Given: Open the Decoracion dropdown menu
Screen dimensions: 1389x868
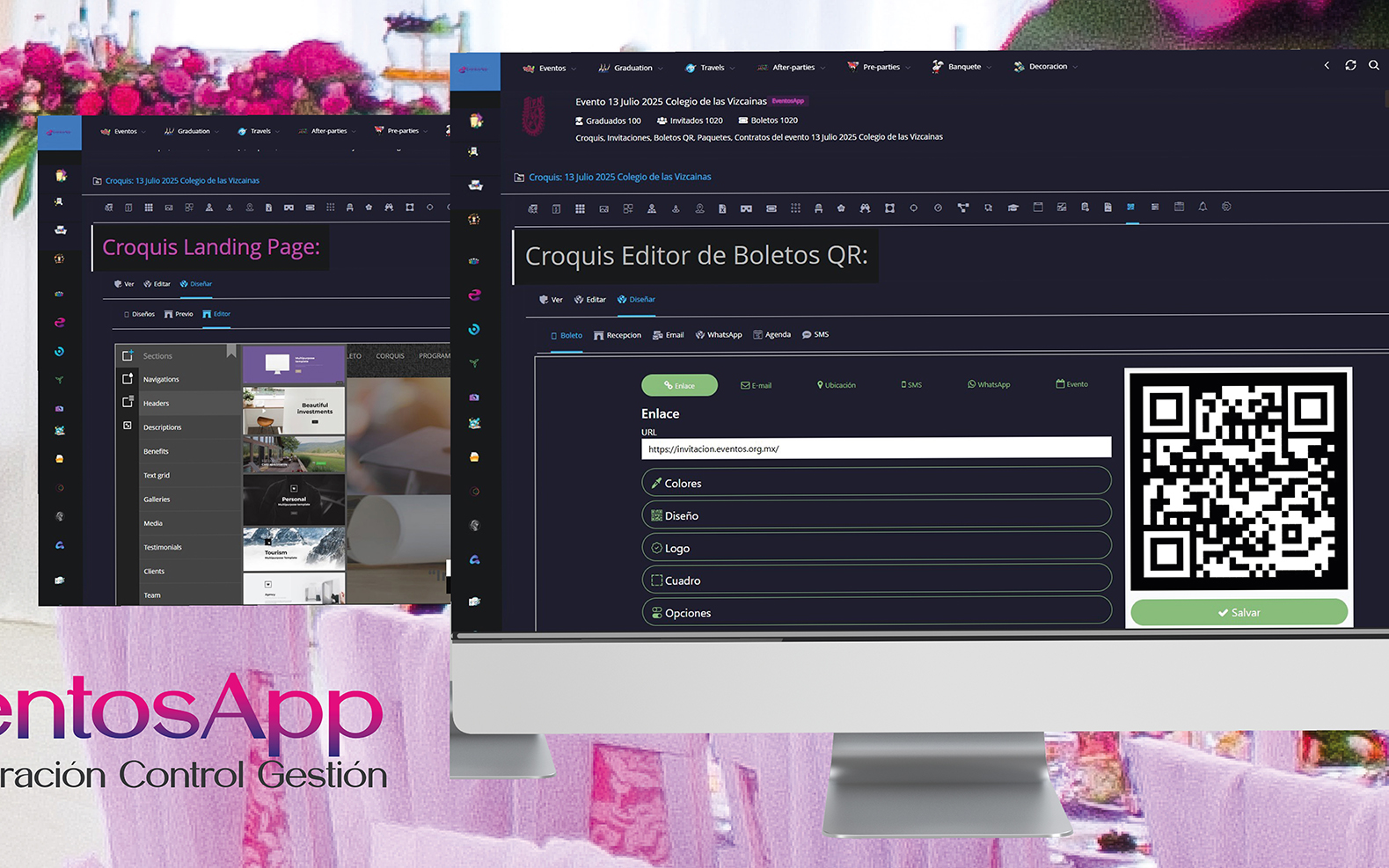Looking at the screenshot, I should click(x=1045, y=66).
